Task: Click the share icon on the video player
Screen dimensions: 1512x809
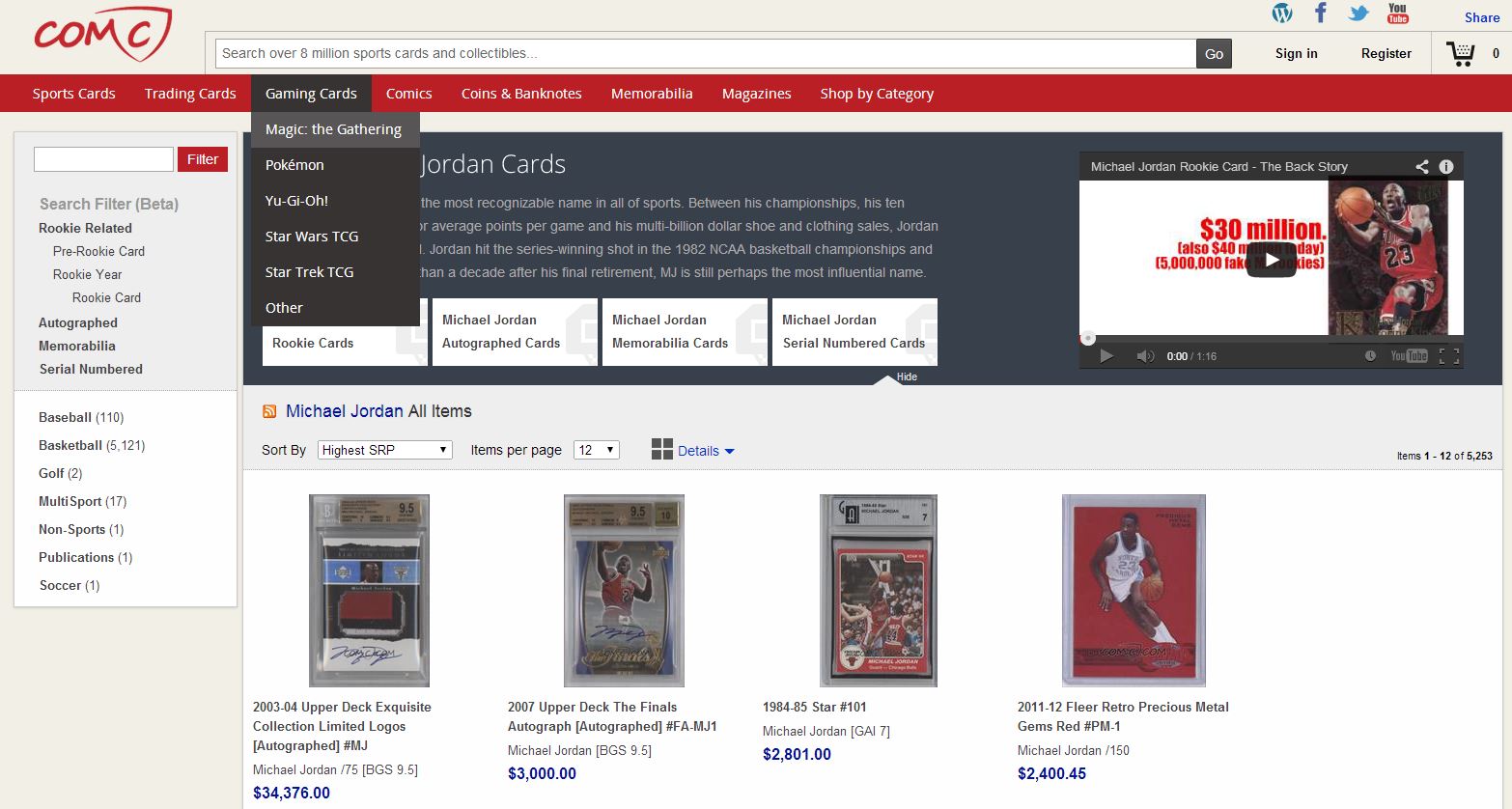Action: [x=1421, y=166]
